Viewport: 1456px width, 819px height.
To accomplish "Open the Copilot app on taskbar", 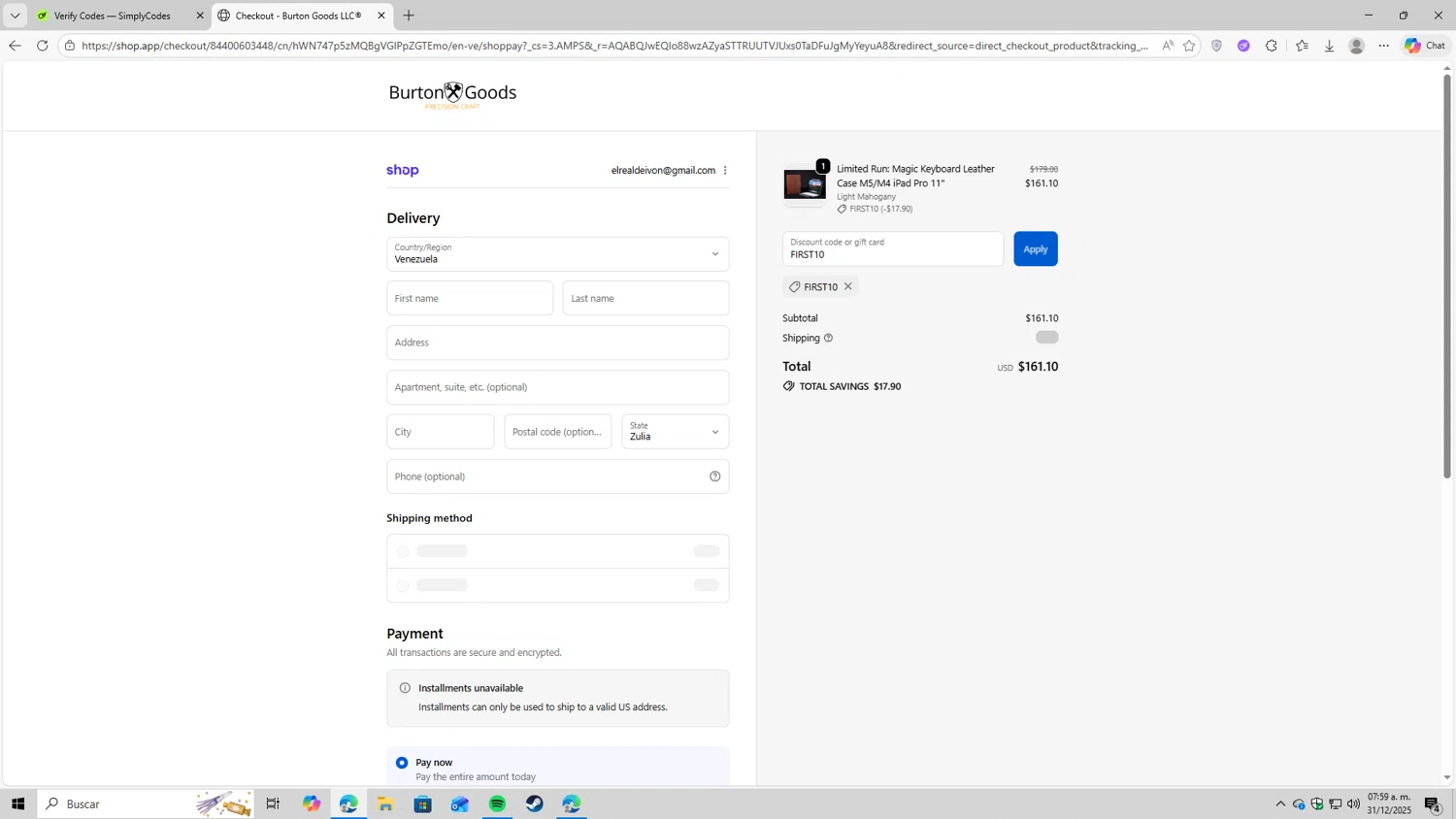I will [311, 803].
